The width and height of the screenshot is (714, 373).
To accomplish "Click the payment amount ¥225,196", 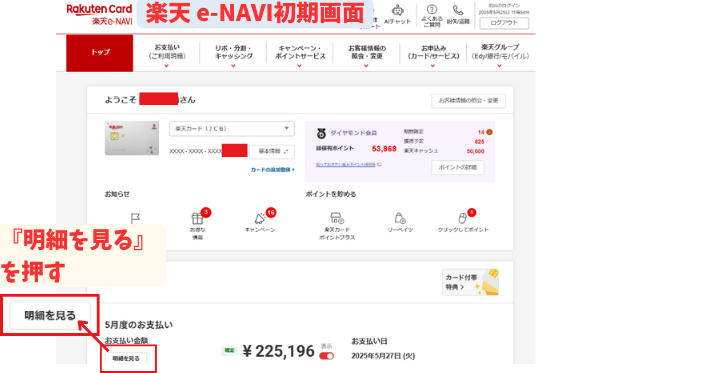I will pos(278,351).
